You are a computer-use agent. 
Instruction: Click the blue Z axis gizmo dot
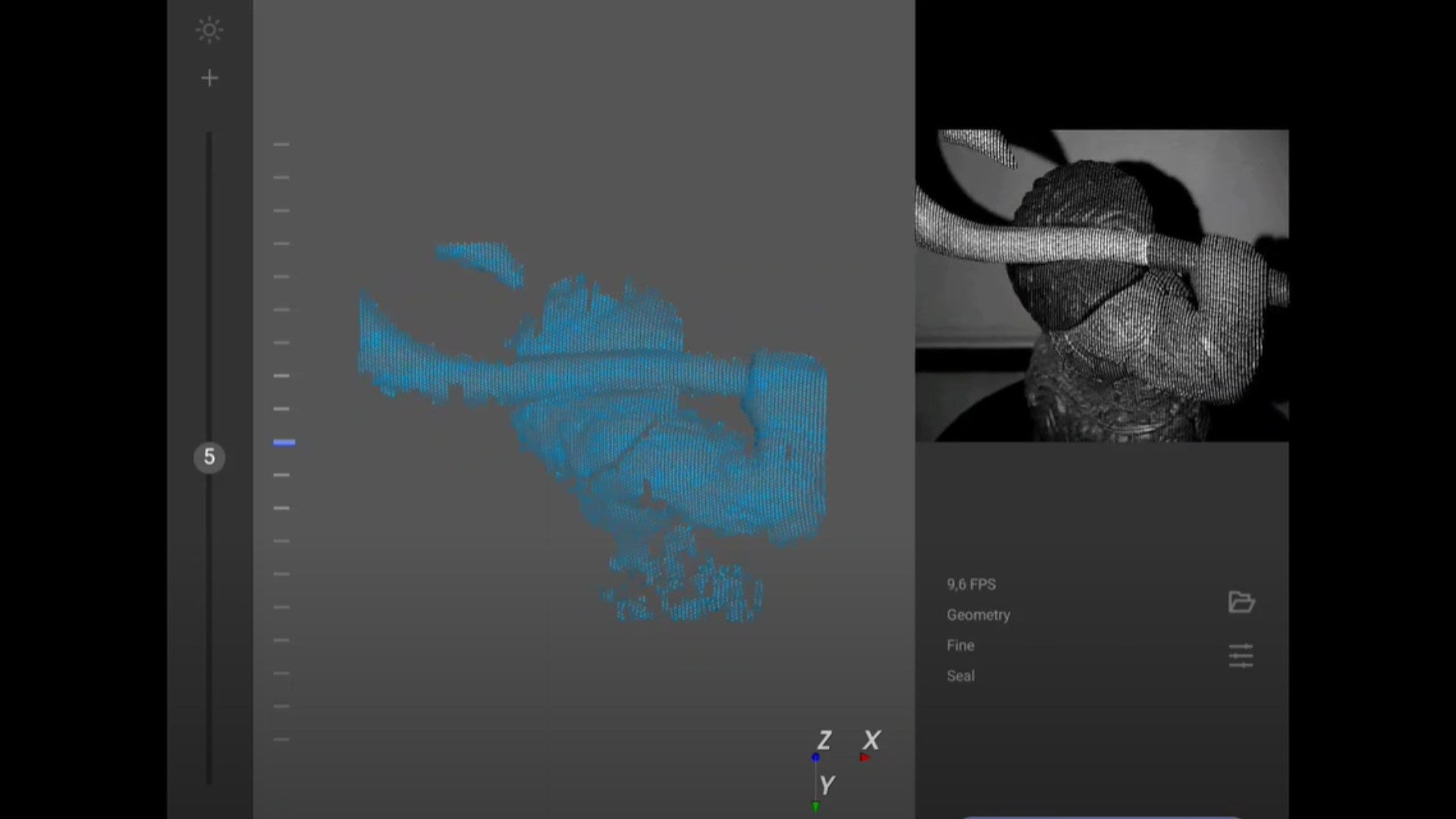pos(815,757)
